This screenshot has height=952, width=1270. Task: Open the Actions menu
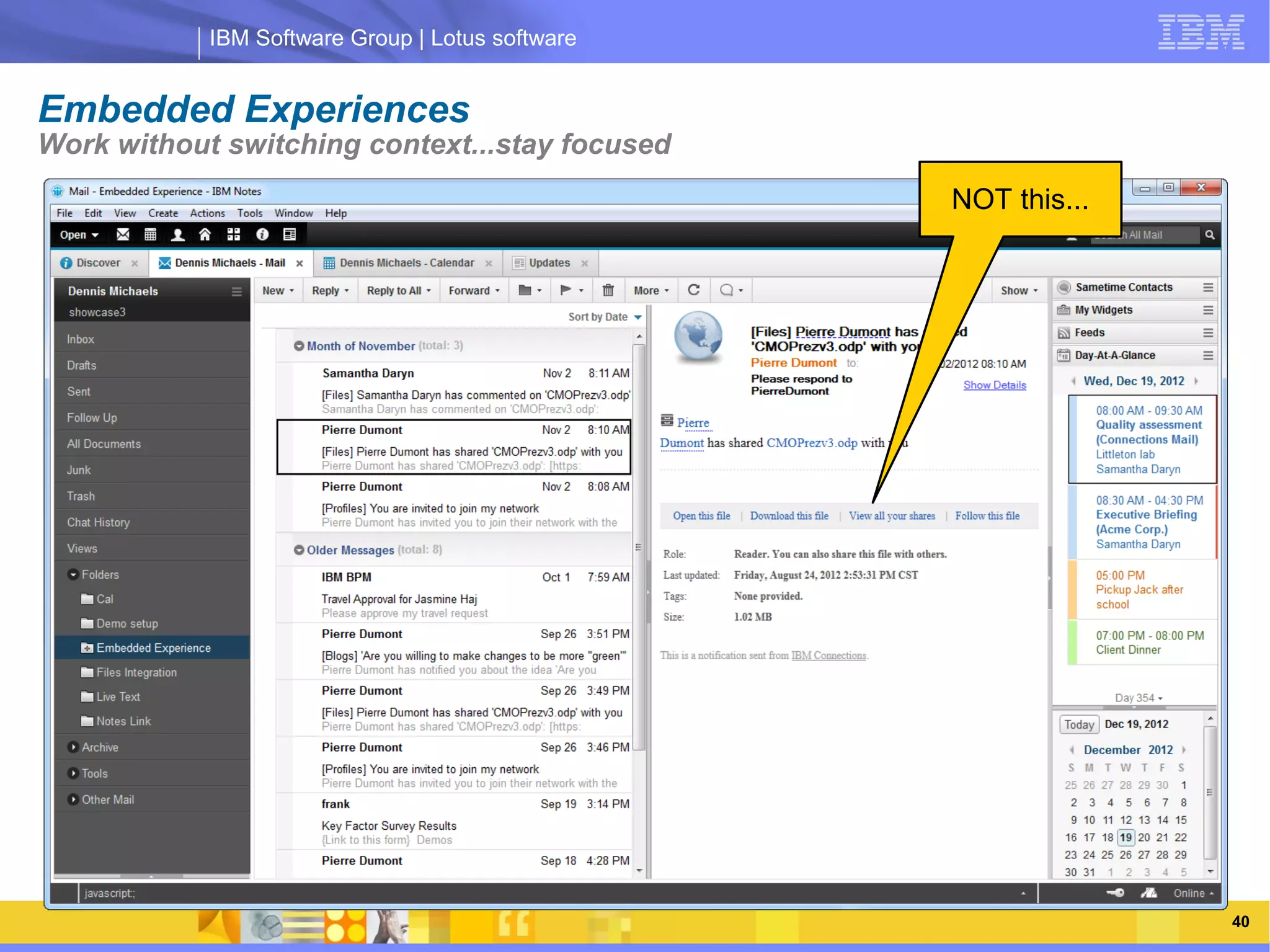pyautogui.click(x=207, y=213)
